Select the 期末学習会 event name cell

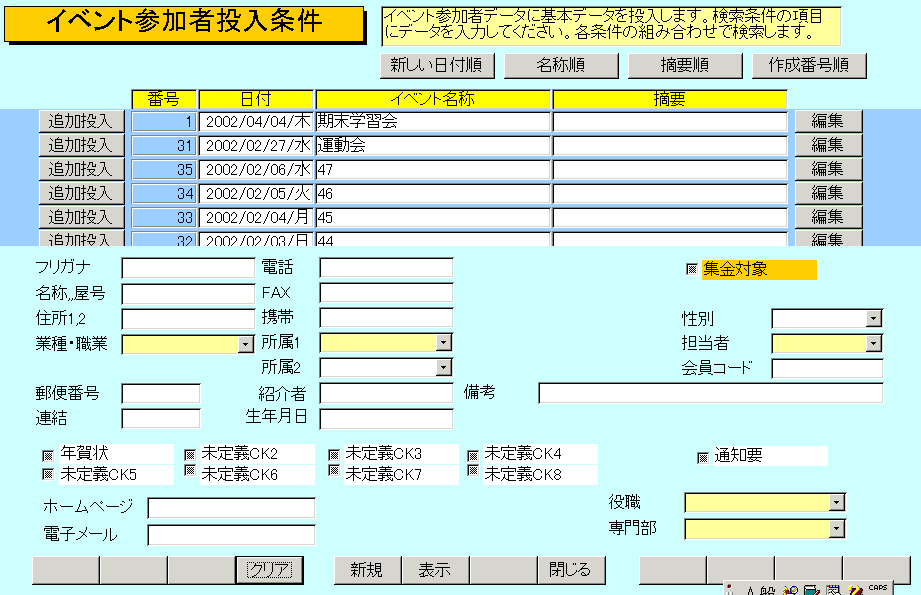[x=433, y=122]
